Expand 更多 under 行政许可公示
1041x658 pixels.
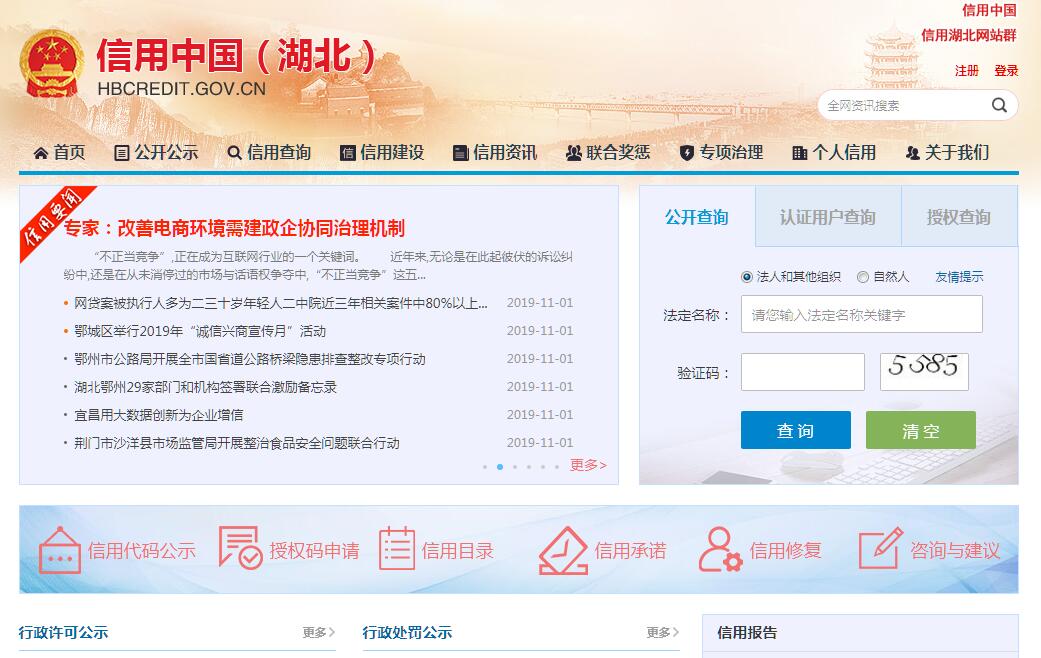(x=319, y=632)
